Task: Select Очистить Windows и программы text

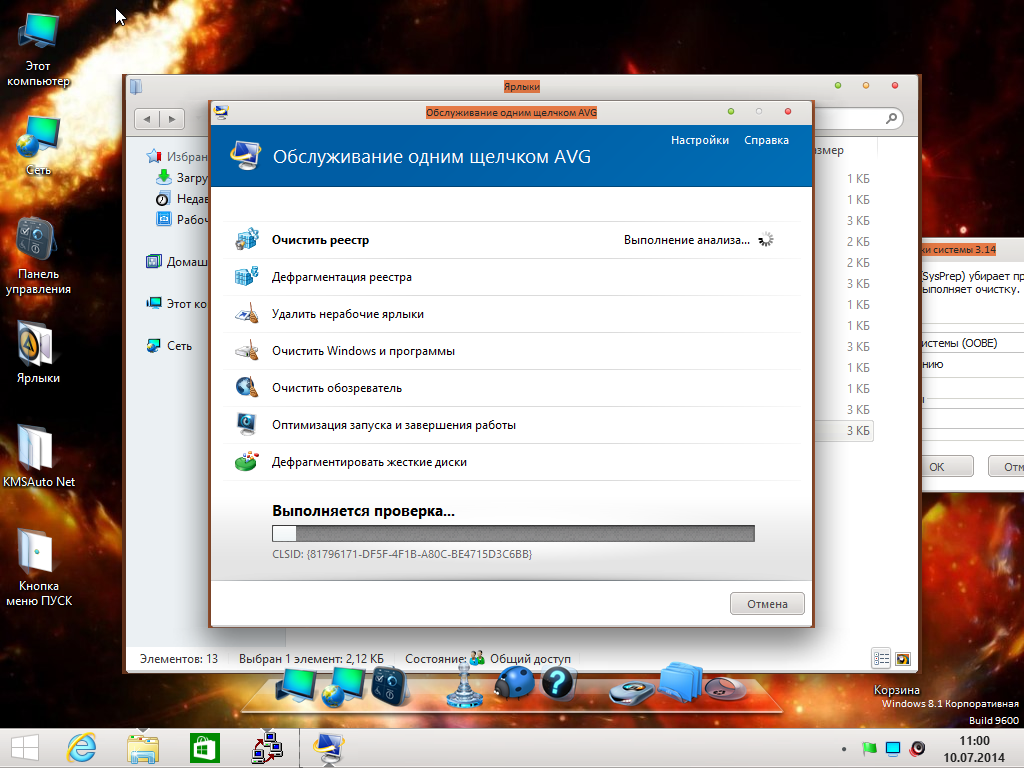Action: 363,351
